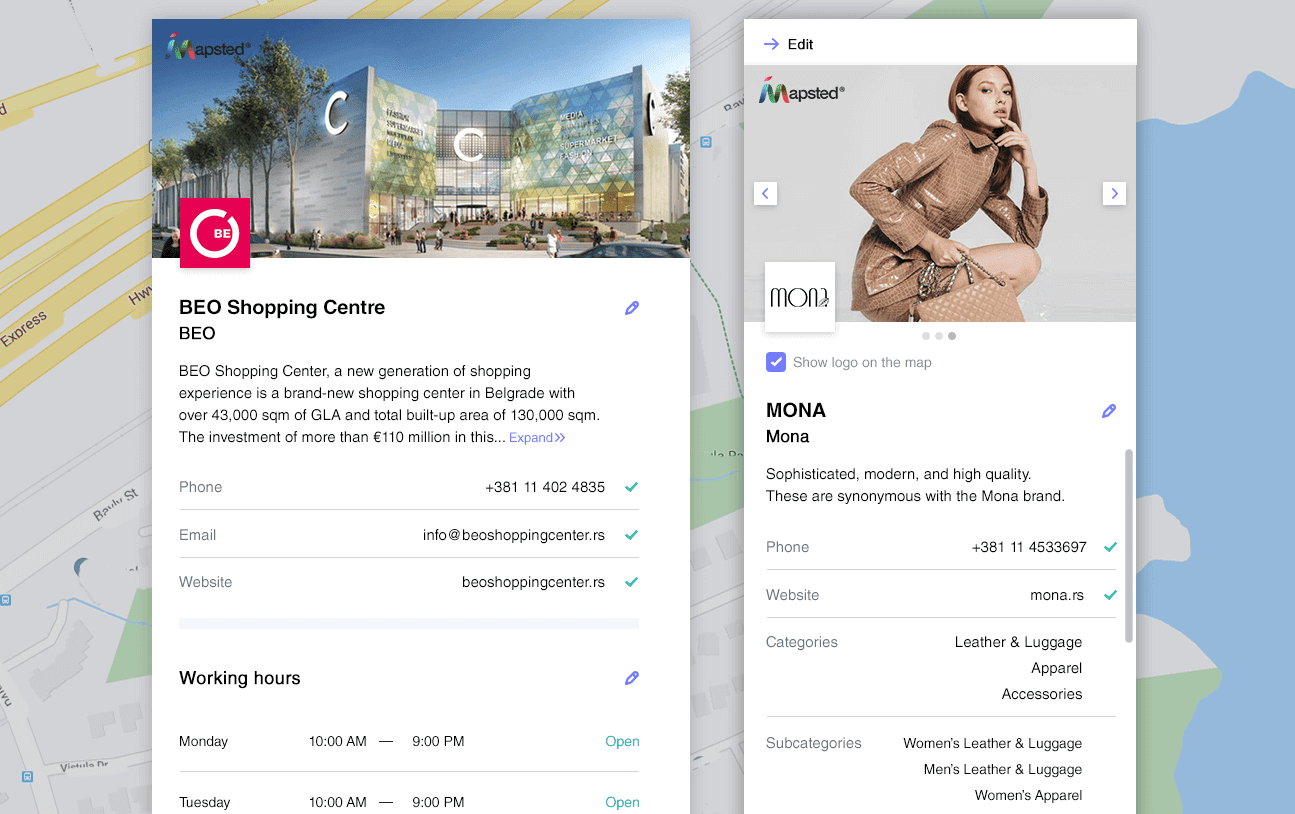
Task: Click MONA website verified checkmark
Action: (1110, 595)
